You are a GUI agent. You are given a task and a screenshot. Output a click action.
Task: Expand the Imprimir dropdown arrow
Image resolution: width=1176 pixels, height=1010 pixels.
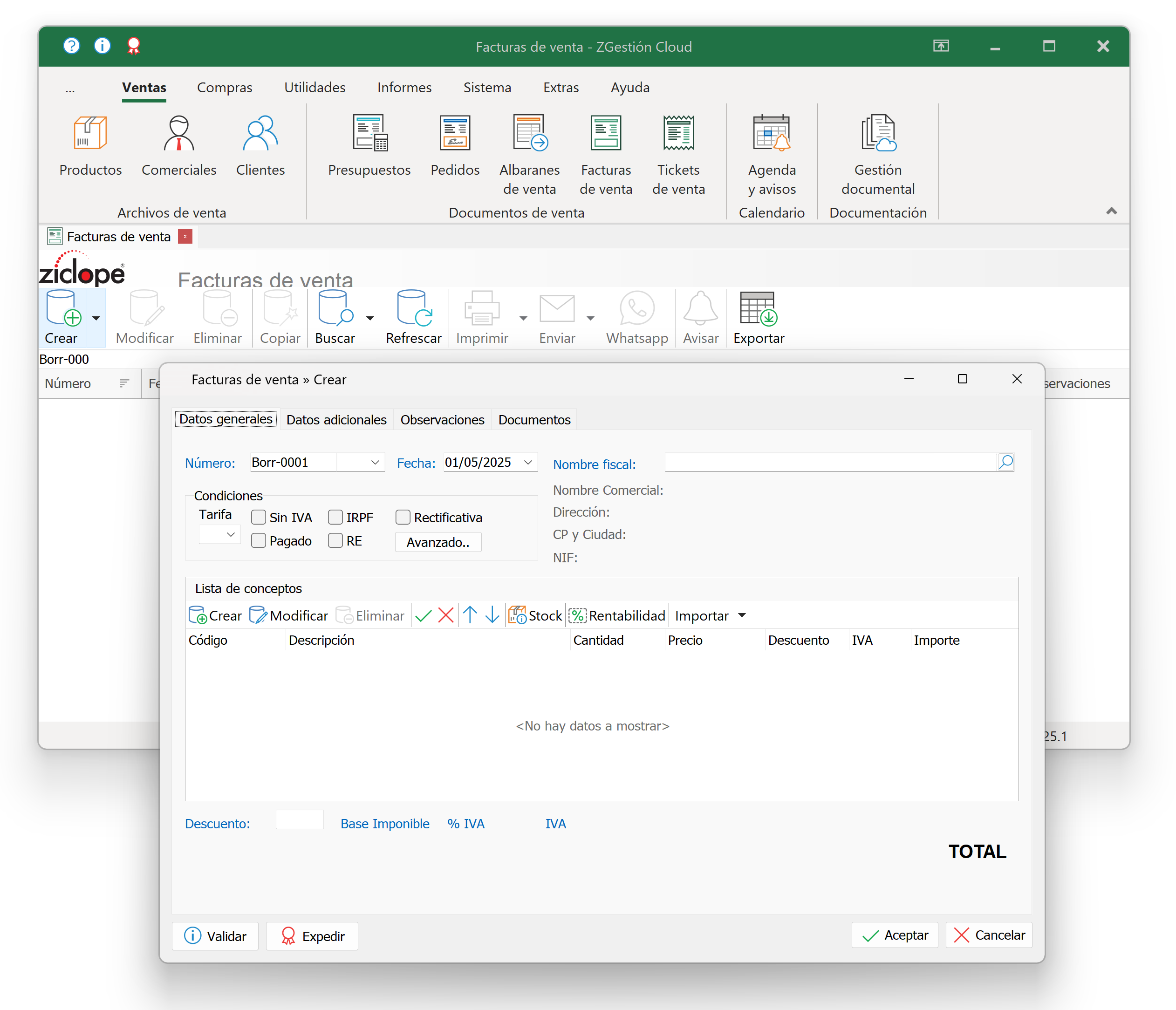pos(523,318)
